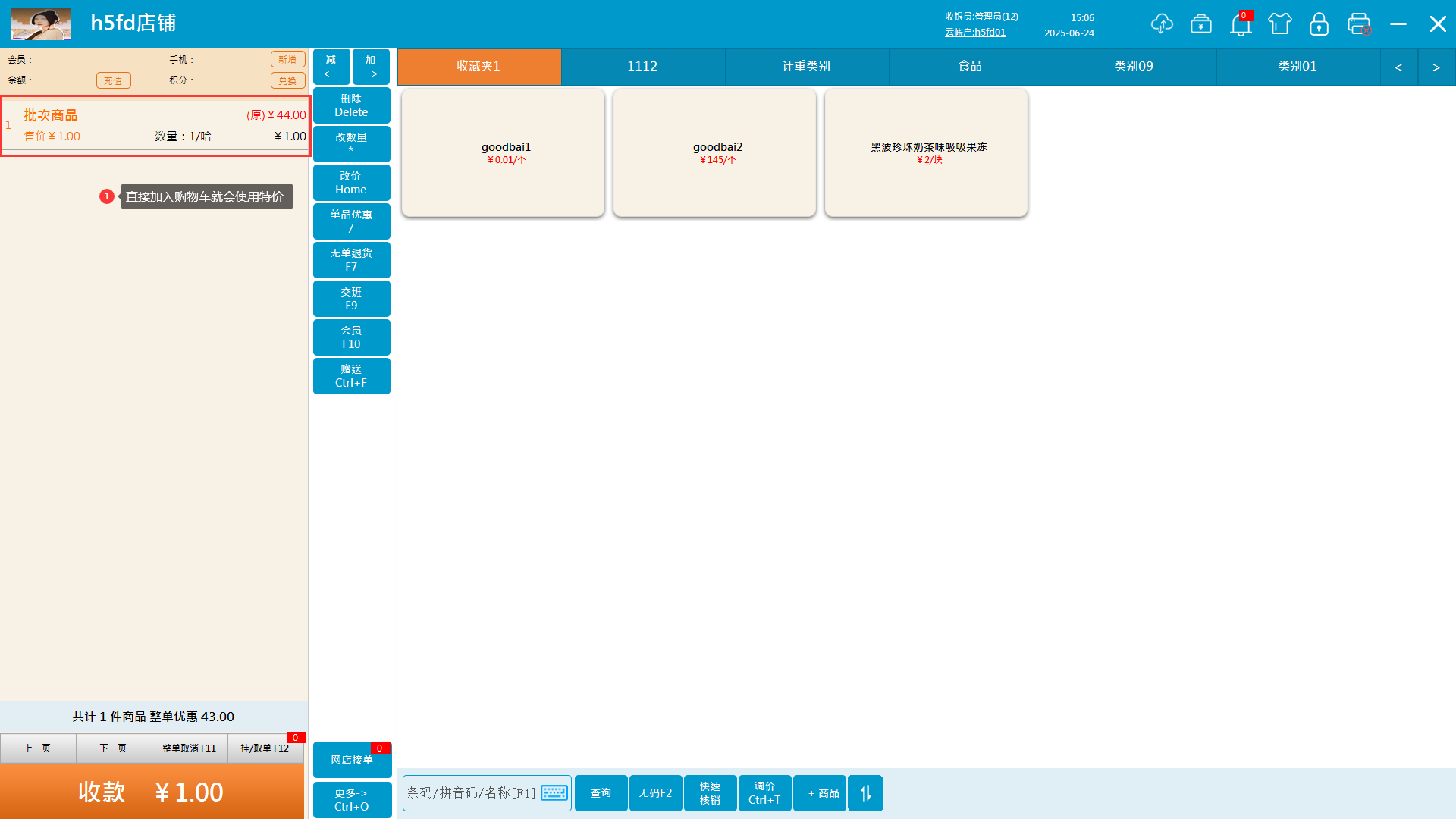Click the 云帐户:h5fd01 link
This screenshot has width=1456, height=819.
[974, 33]
